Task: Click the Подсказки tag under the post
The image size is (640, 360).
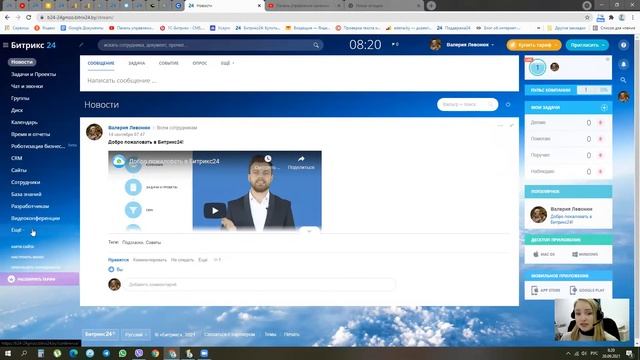Action: (x=133, y=242)
